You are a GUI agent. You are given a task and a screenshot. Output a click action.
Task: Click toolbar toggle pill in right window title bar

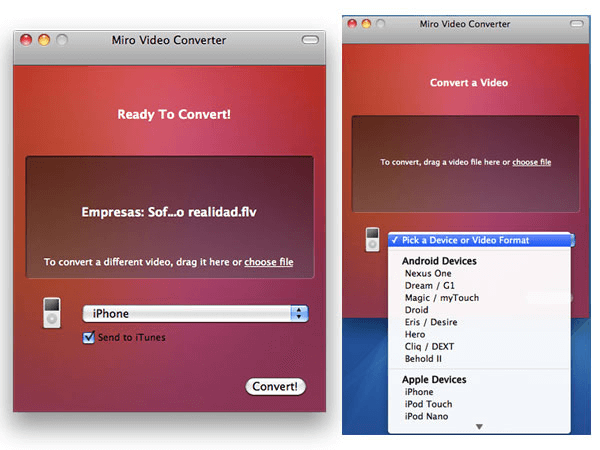point(577,24)
